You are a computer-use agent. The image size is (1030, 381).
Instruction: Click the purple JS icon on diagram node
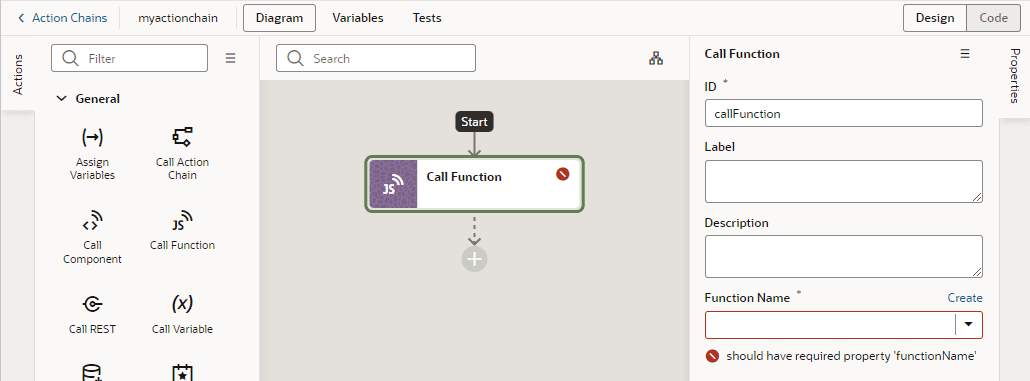393,185
